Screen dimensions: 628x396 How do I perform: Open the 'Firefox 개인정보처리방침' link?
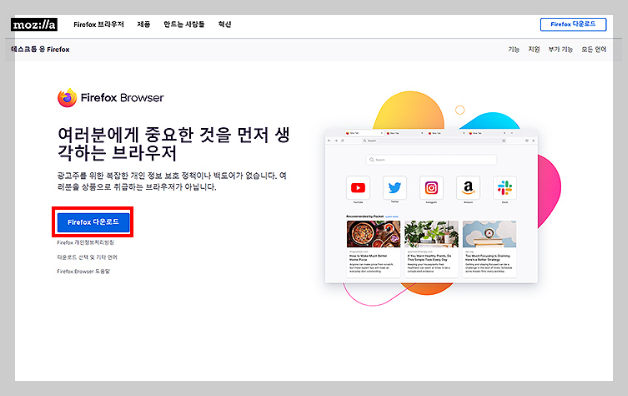(85, 243)
